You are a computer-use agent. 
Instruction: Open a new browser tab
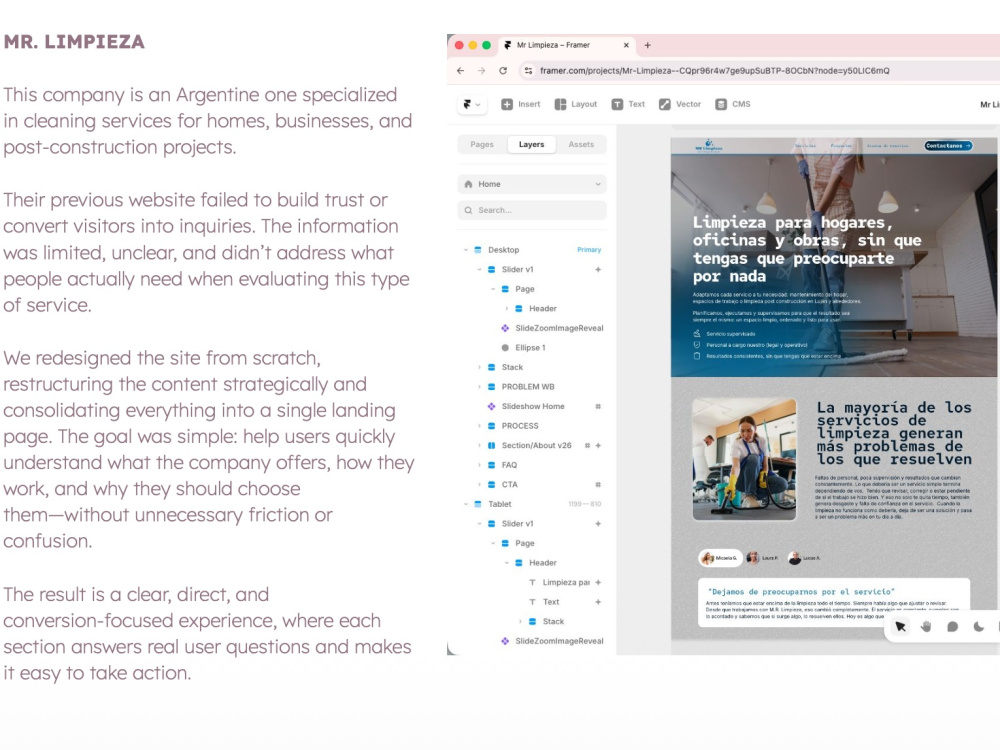(x=647, y=45)
